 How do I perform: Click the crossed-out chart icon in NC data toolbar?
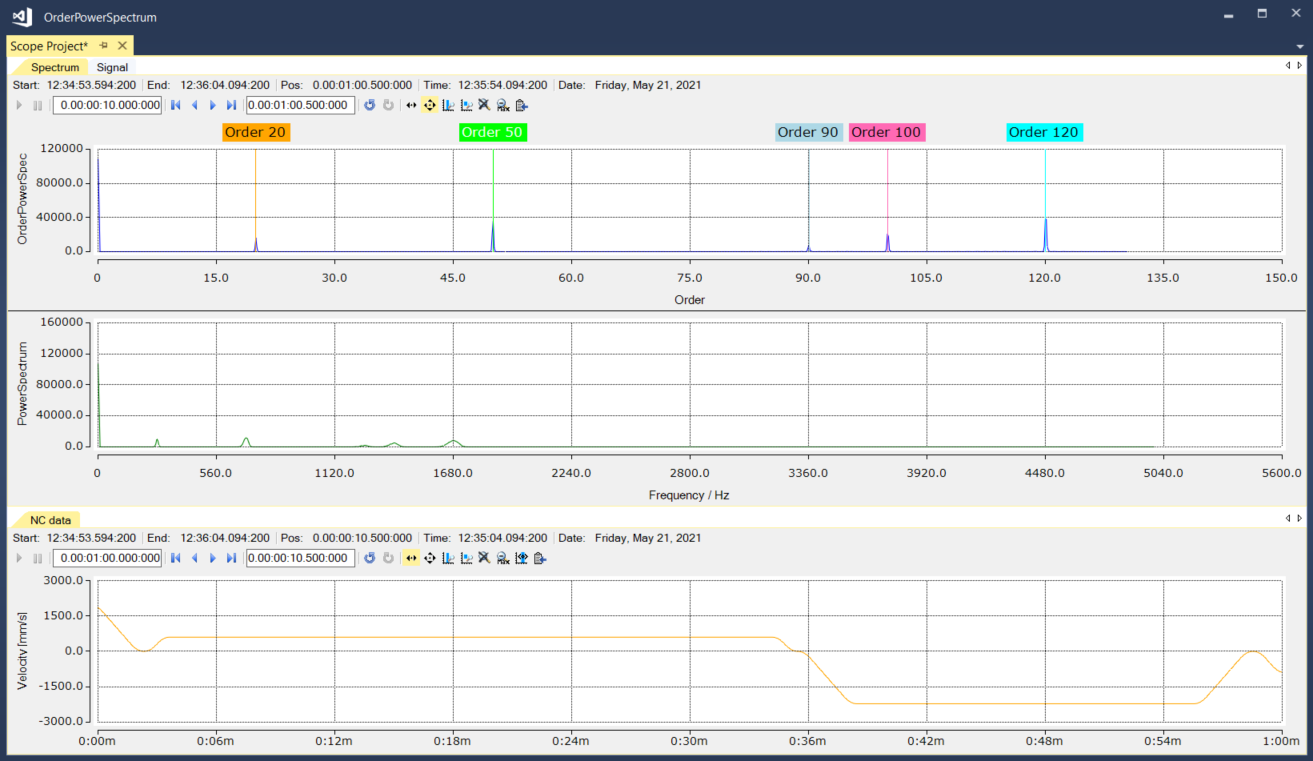(484, 558)
